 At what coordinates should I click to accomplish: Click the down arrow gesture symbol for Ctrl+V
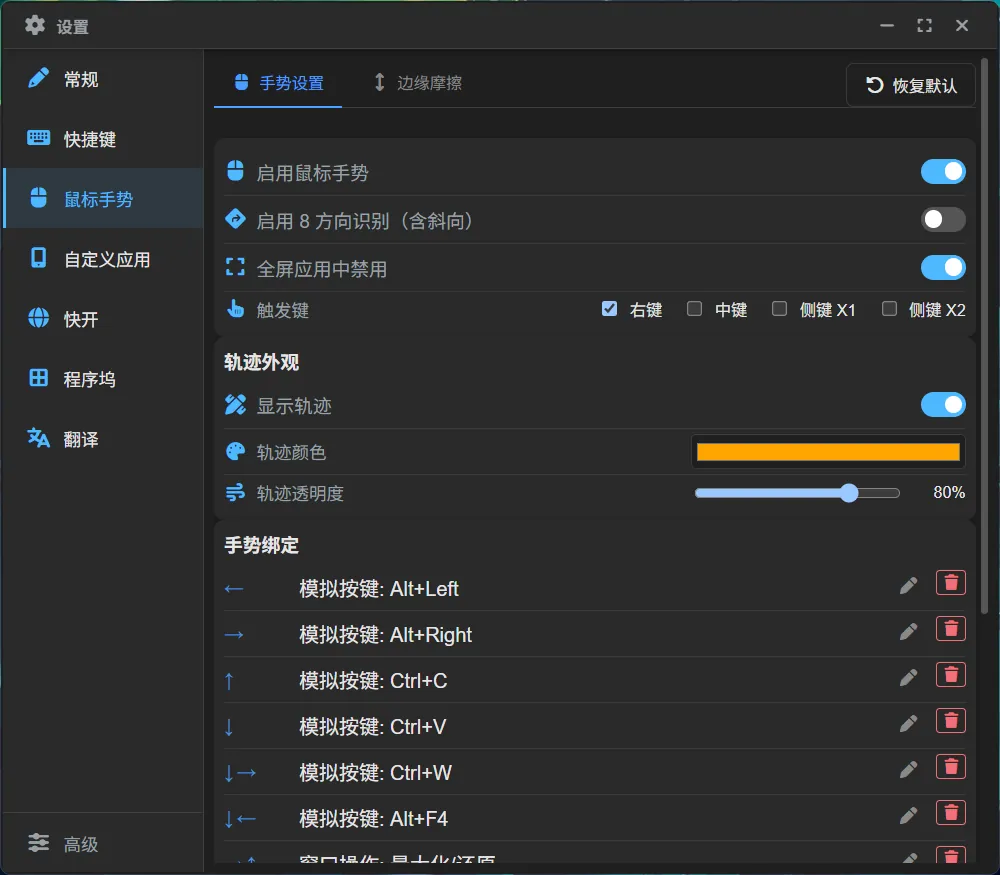pos(229,727)
